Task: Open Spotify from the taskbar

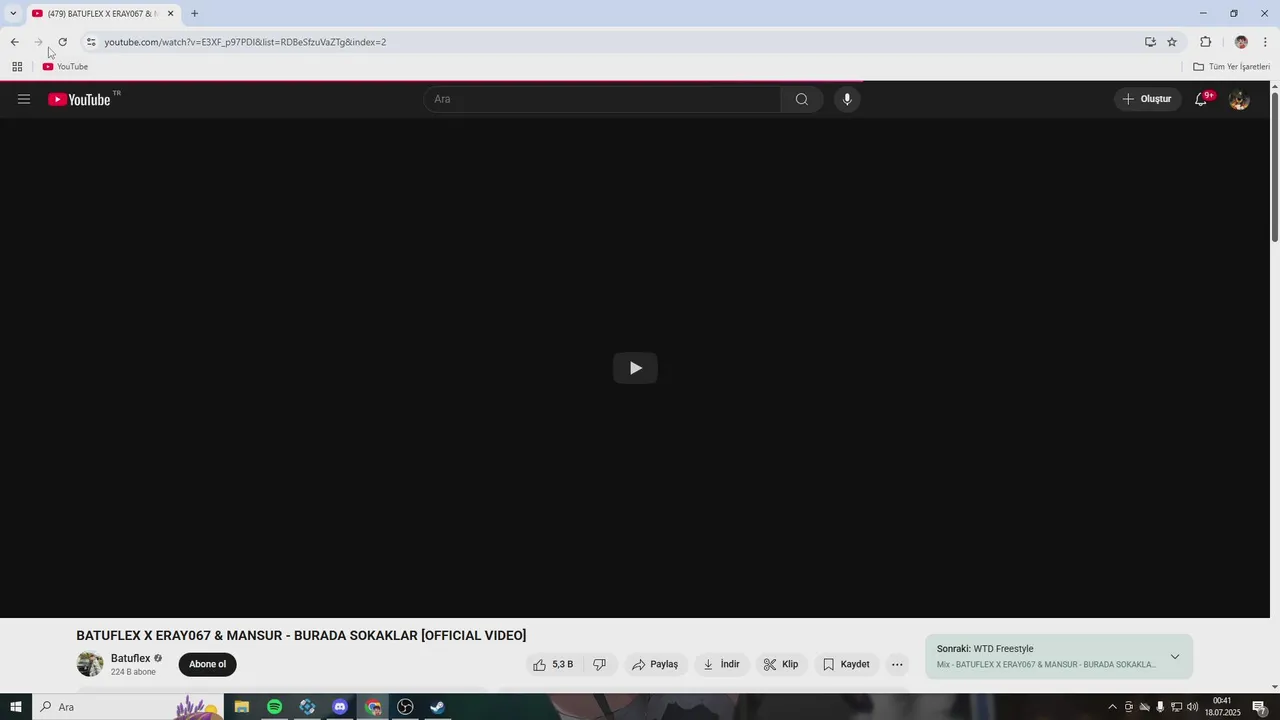Action: coord(274,707)
